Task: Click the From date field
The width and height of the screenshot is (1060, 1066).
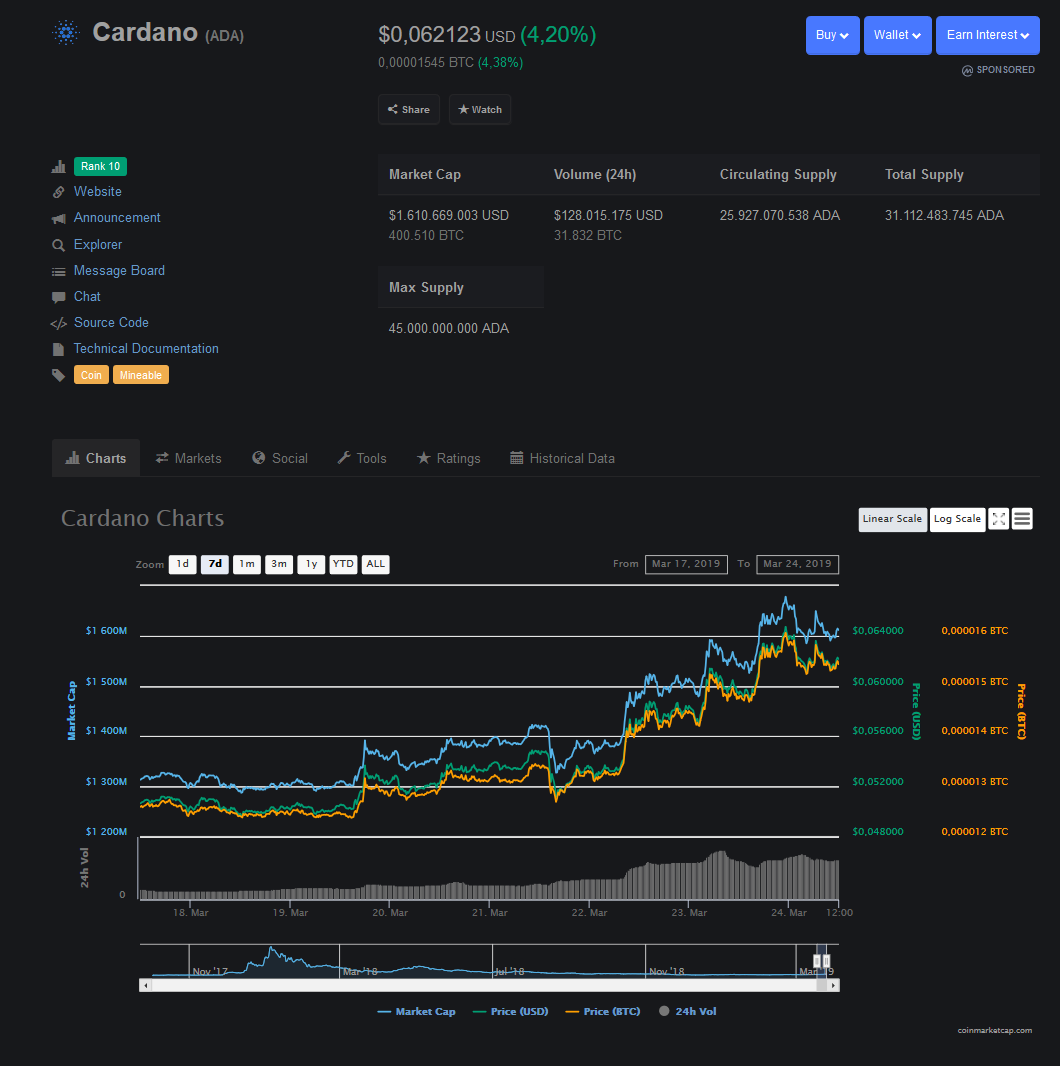Action: 686,564
